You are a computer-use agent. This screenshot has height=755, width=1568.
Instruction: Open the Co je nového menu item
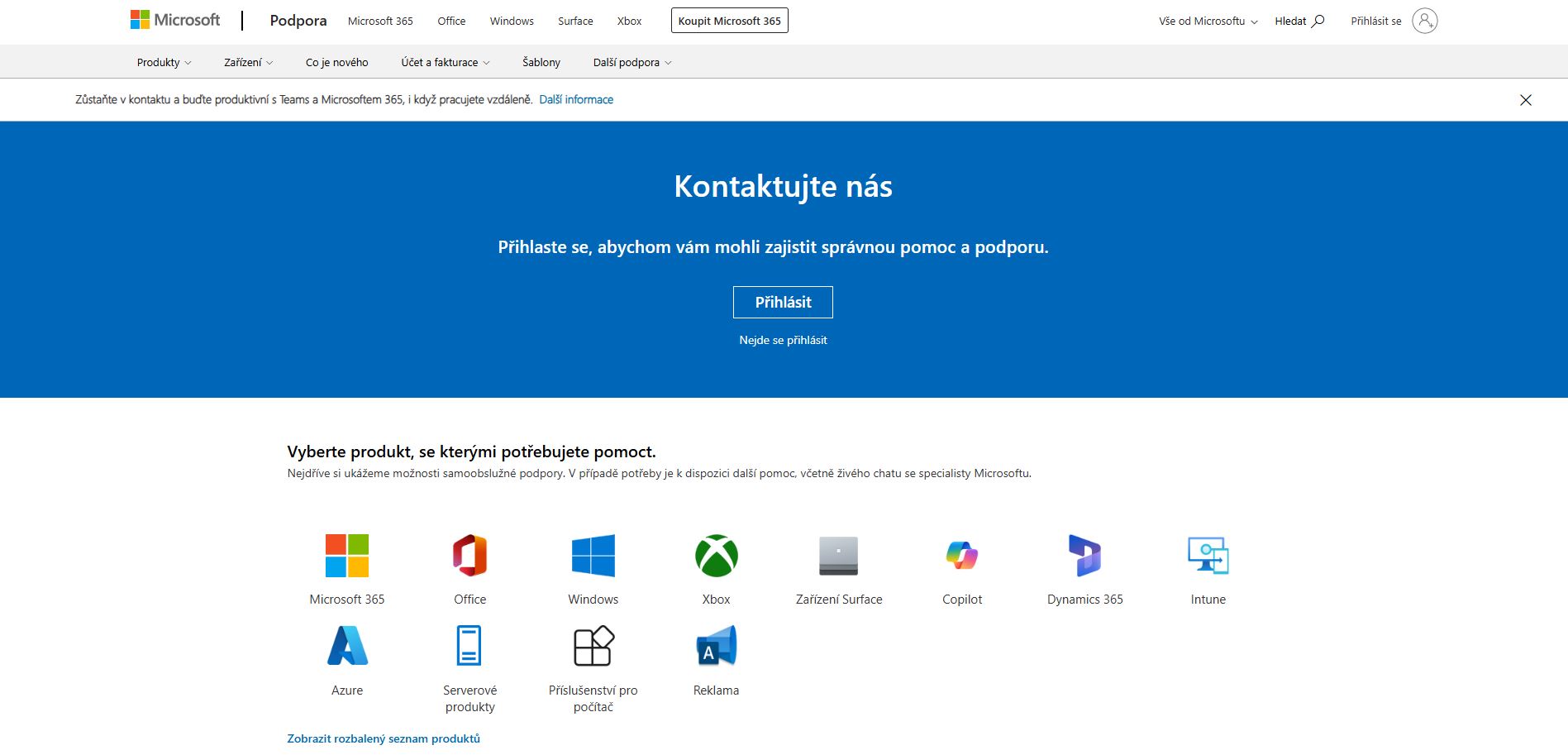coord(336,62)
